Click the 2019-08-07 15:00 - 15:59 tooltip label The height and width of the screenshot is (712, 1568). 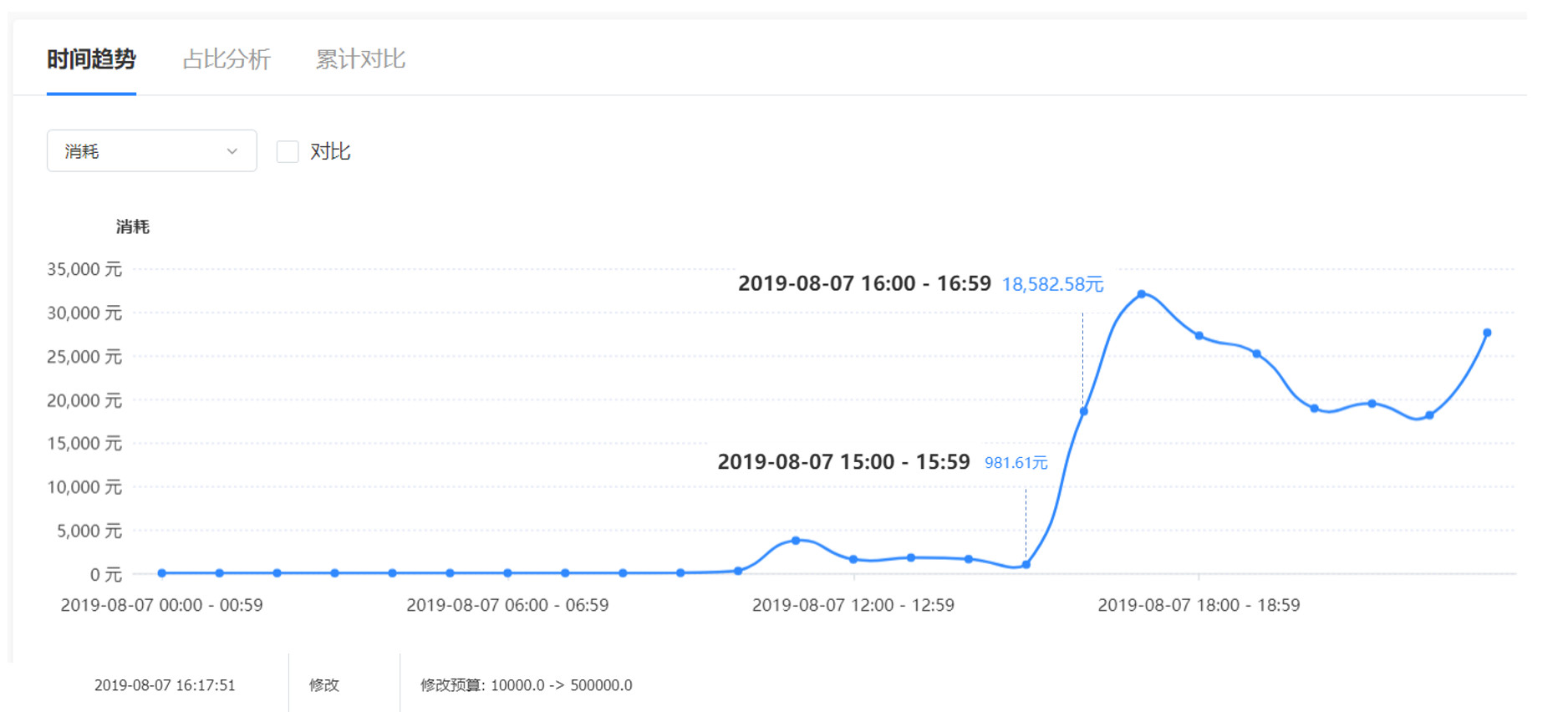[x=843, y=461]
